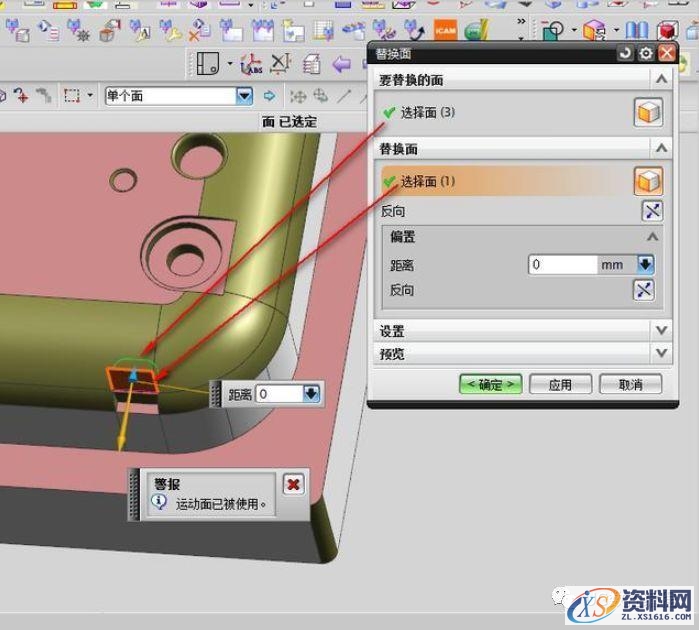Select the 选择面 (3) row
The width and height of the screenshot is (699, 630).
click(428, 113)
